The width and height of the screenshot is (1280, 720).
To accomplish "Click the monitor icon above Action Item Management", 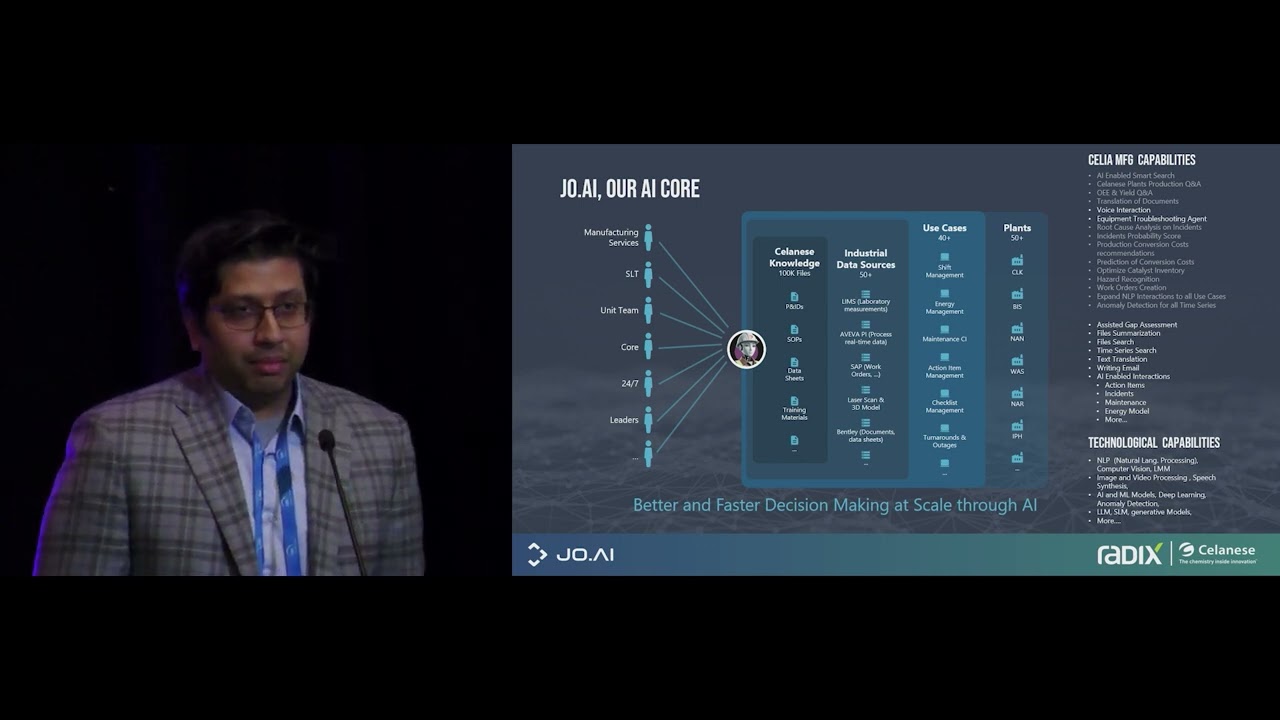I will pos(944,358).
